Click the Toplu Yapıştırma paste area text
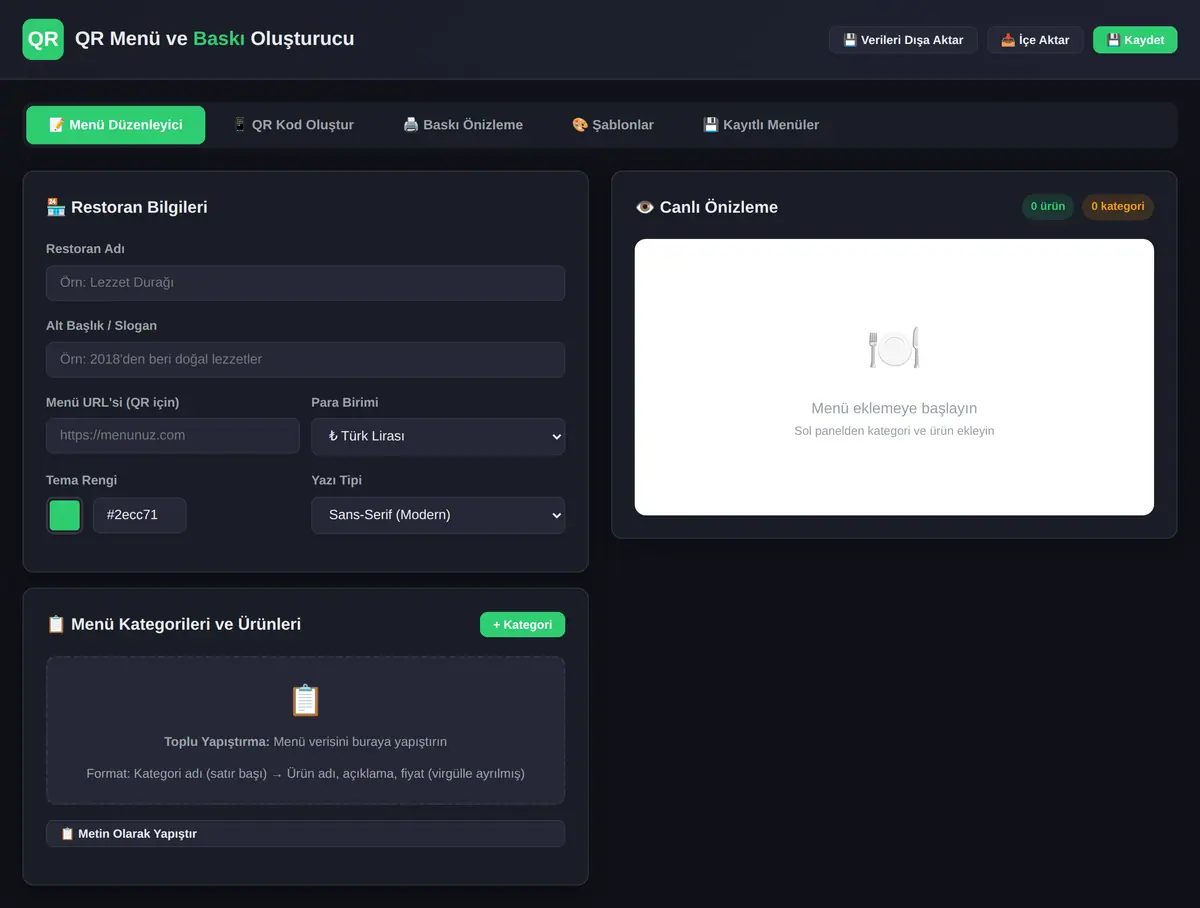The height and width of the screenshot is (908, 1200). 305,742
